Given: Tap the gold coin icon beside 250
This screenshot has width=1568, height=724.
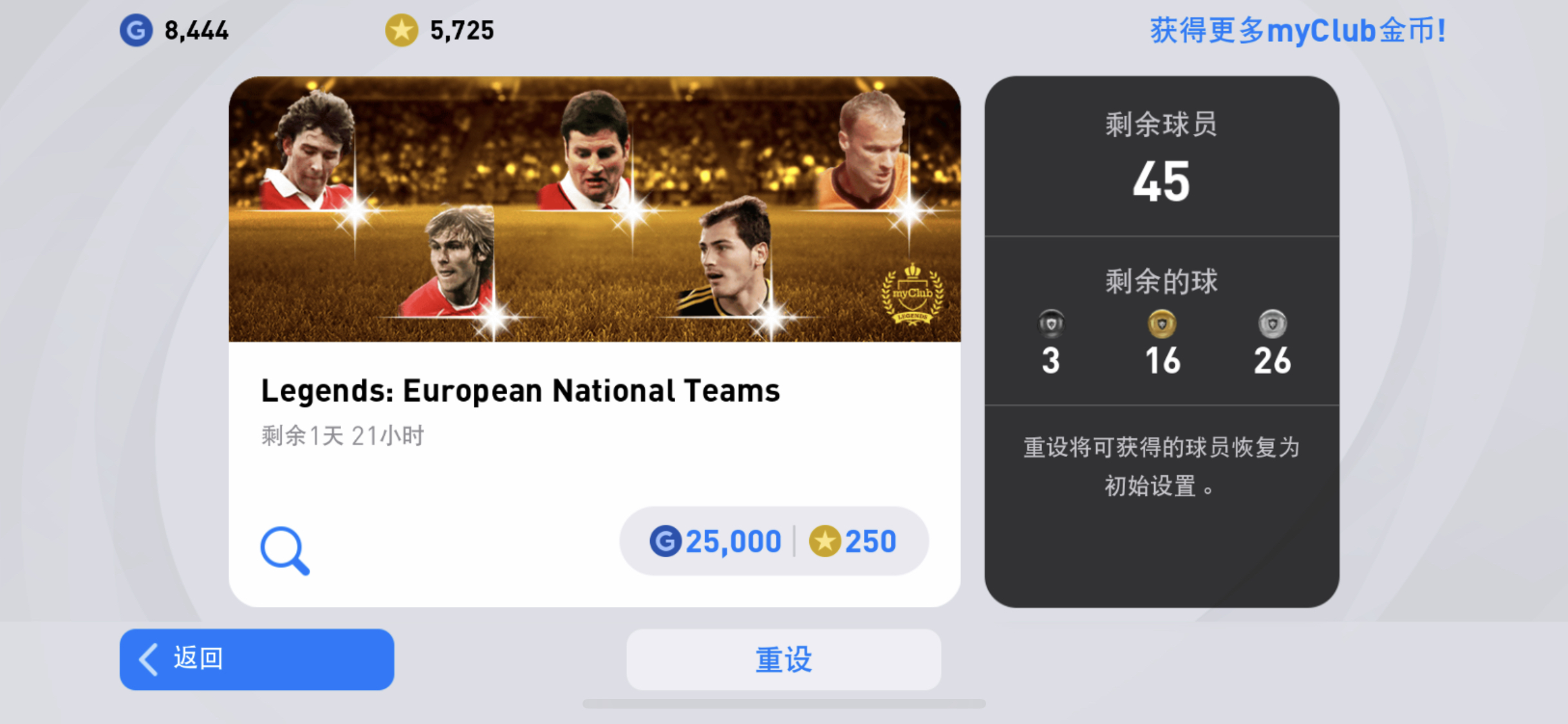Looking at the screenshot, I should tap(825, 541).
